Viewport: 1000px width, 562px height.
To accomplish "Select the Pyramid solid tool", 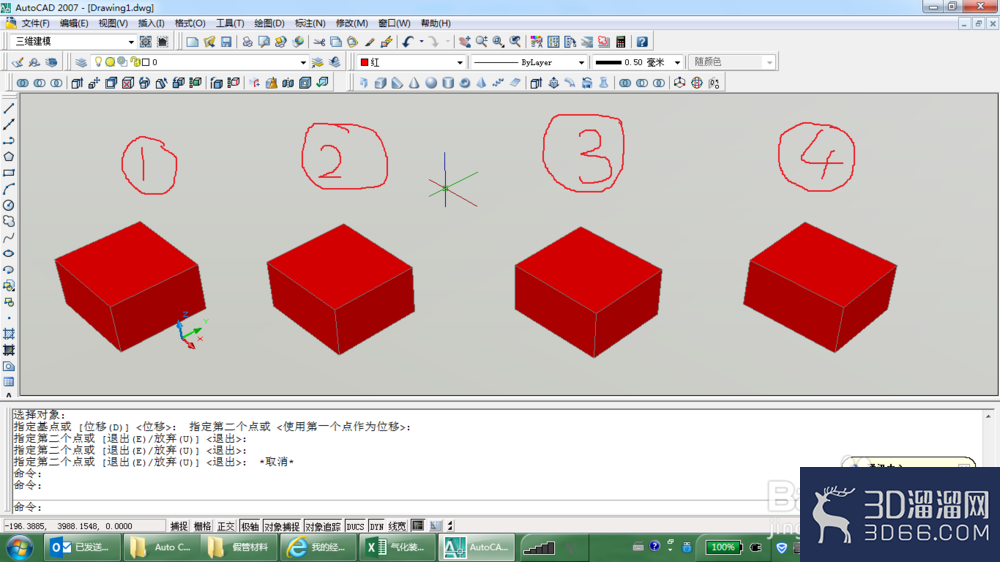I will tap(482, 83).
